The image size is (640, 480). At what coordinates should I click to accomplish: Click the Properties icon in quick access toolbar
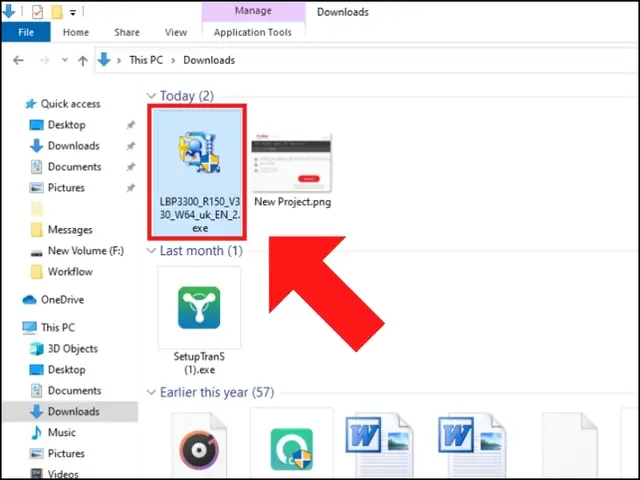38,12
